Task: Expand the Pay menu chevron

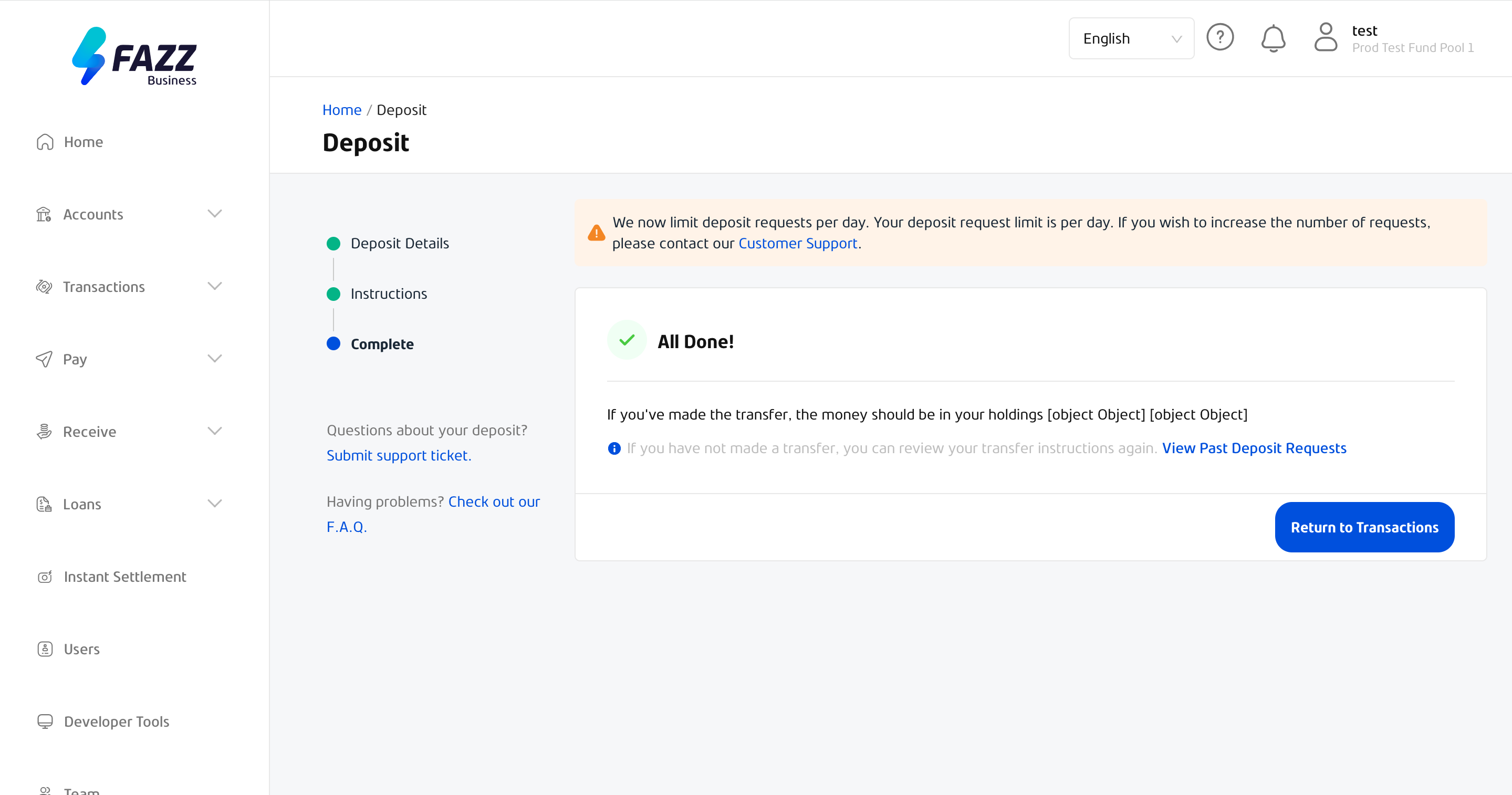Action: [x=215, y=359]
